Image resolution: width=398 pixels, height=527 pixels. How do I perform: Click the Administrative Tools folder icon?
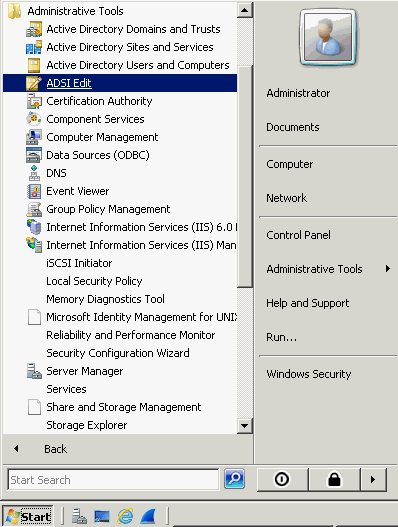(x=14, y=11)
